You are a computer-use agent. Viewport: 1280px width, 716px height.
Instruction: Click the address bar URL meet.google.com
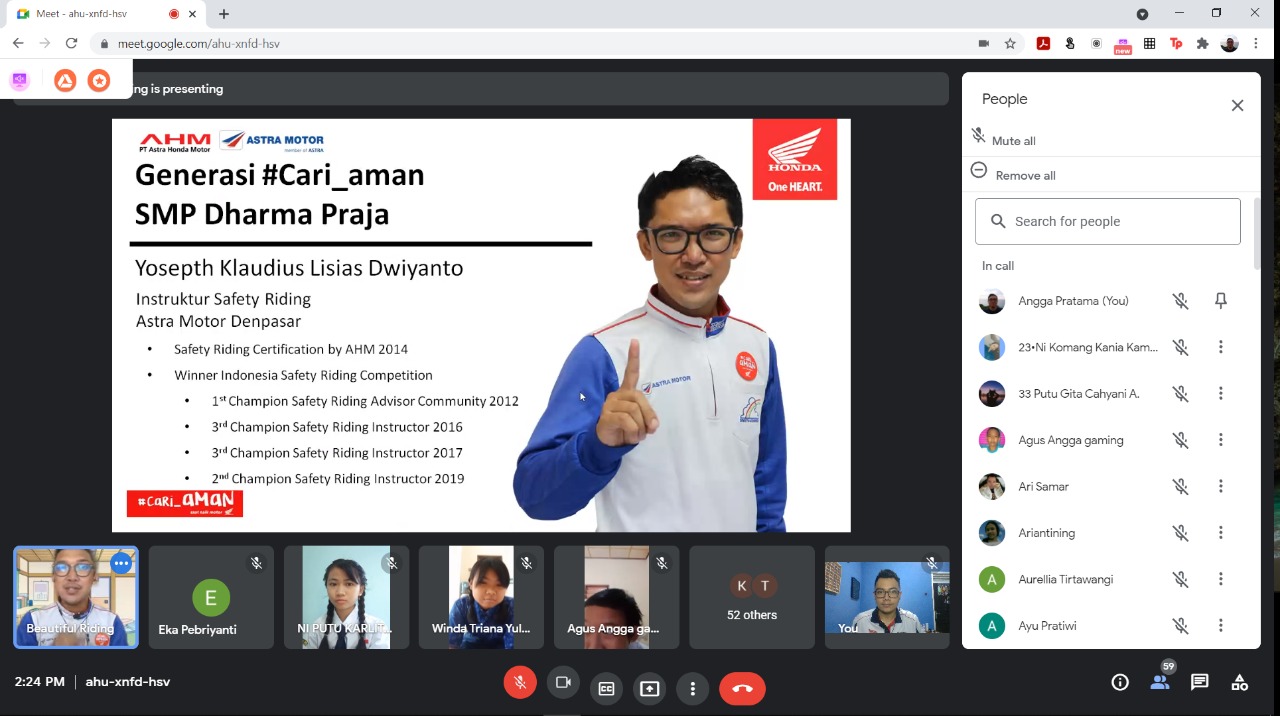[199, 44]
